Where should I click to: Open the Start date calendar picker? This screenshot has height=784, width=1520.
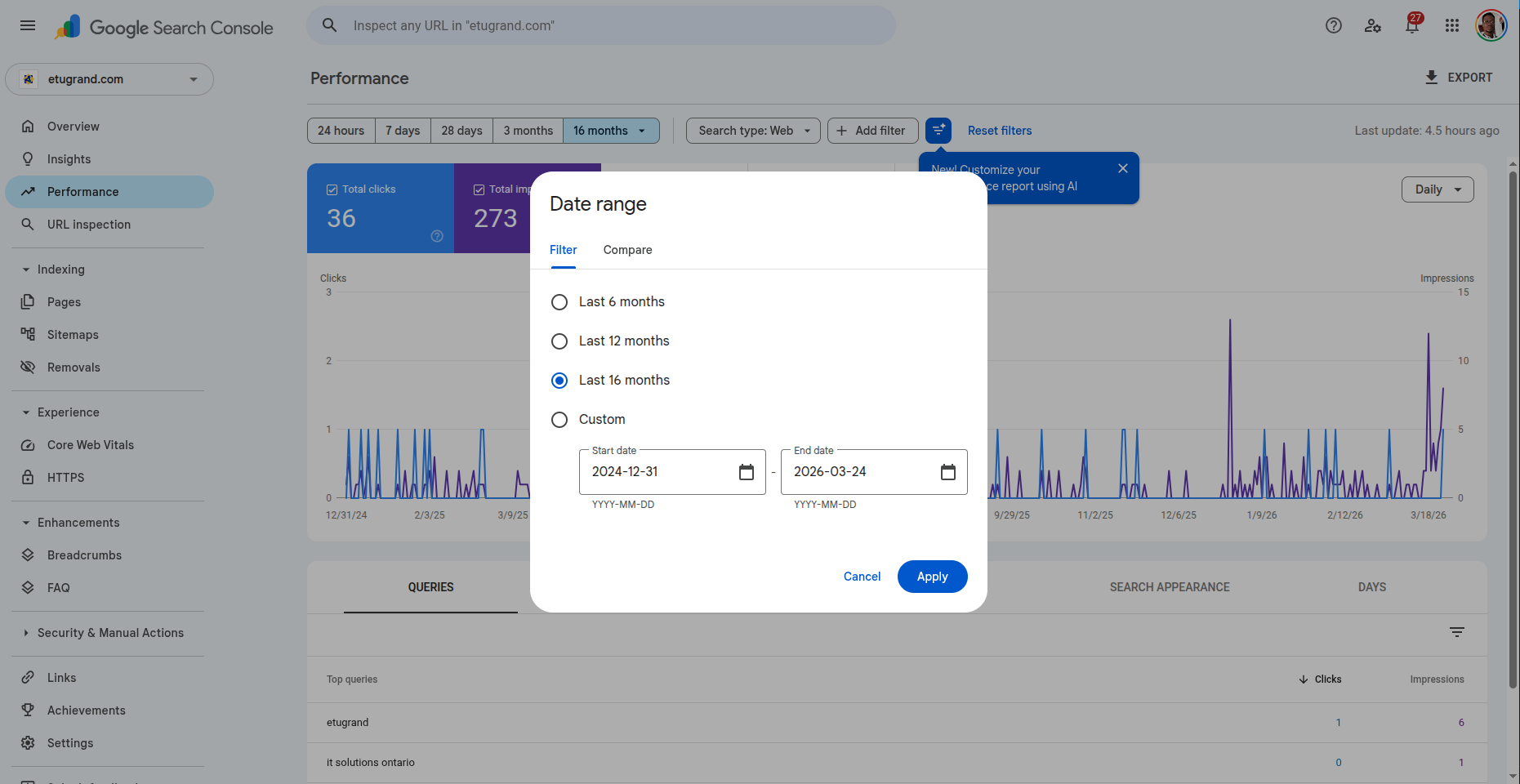pyautogui.click(x=746, y=472)
